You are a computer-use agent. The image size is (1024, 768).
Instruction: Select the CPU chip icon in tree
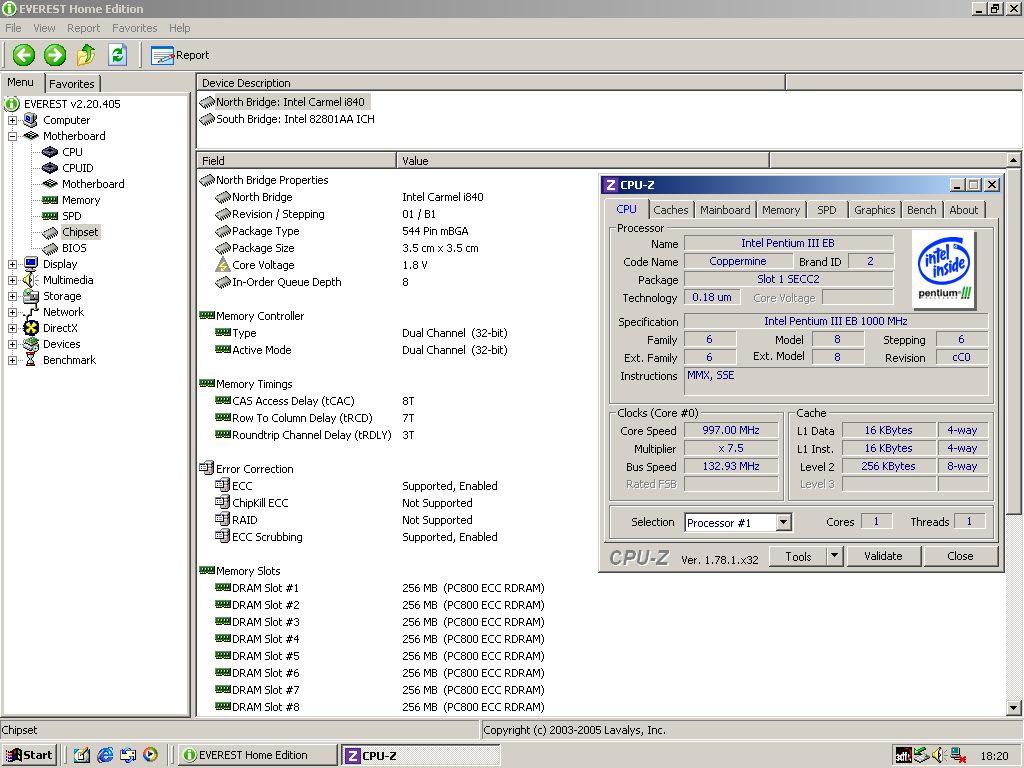pos(50,152)
